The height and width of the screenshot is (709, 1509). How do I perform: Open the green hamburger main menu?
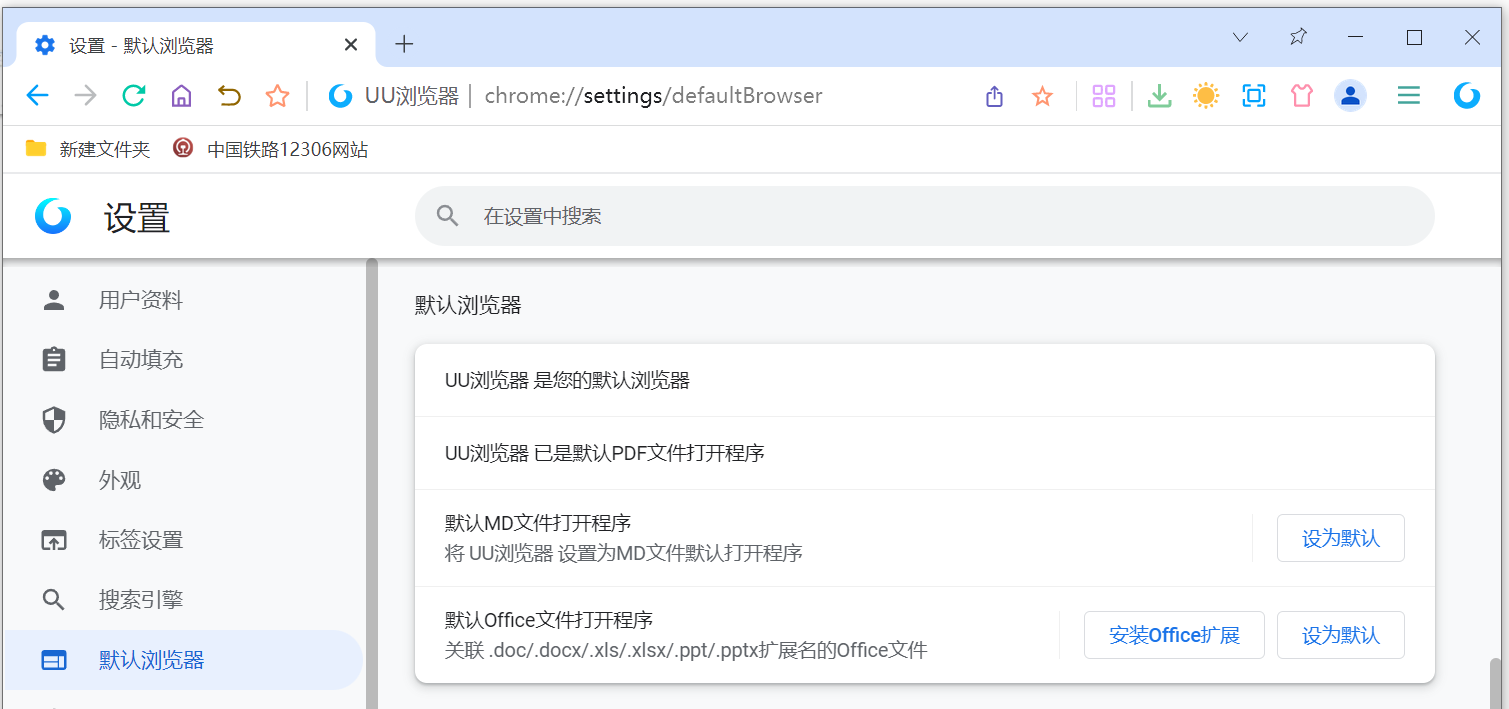(x=1409, y=96)
